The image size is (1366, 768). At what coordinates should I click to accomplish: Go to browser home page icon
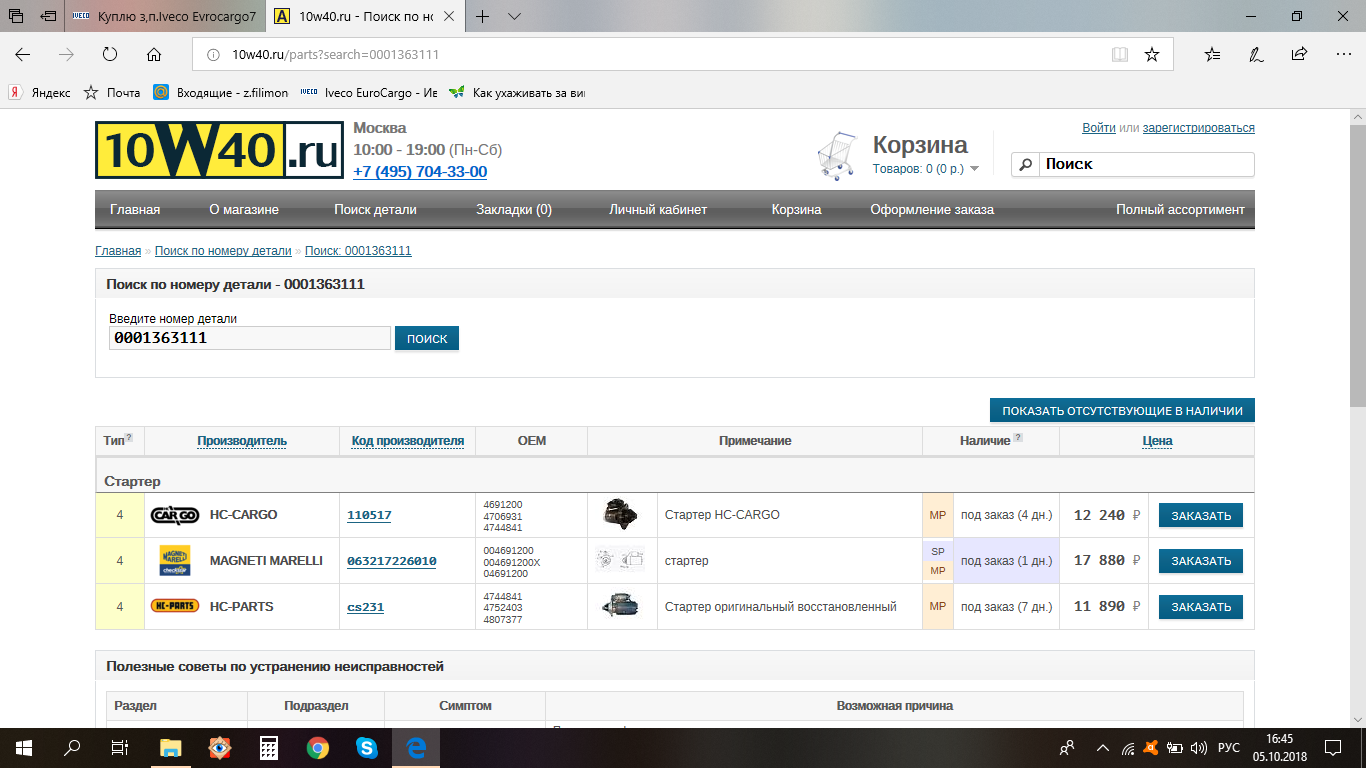pyautogui.click(x=153, y=54)
